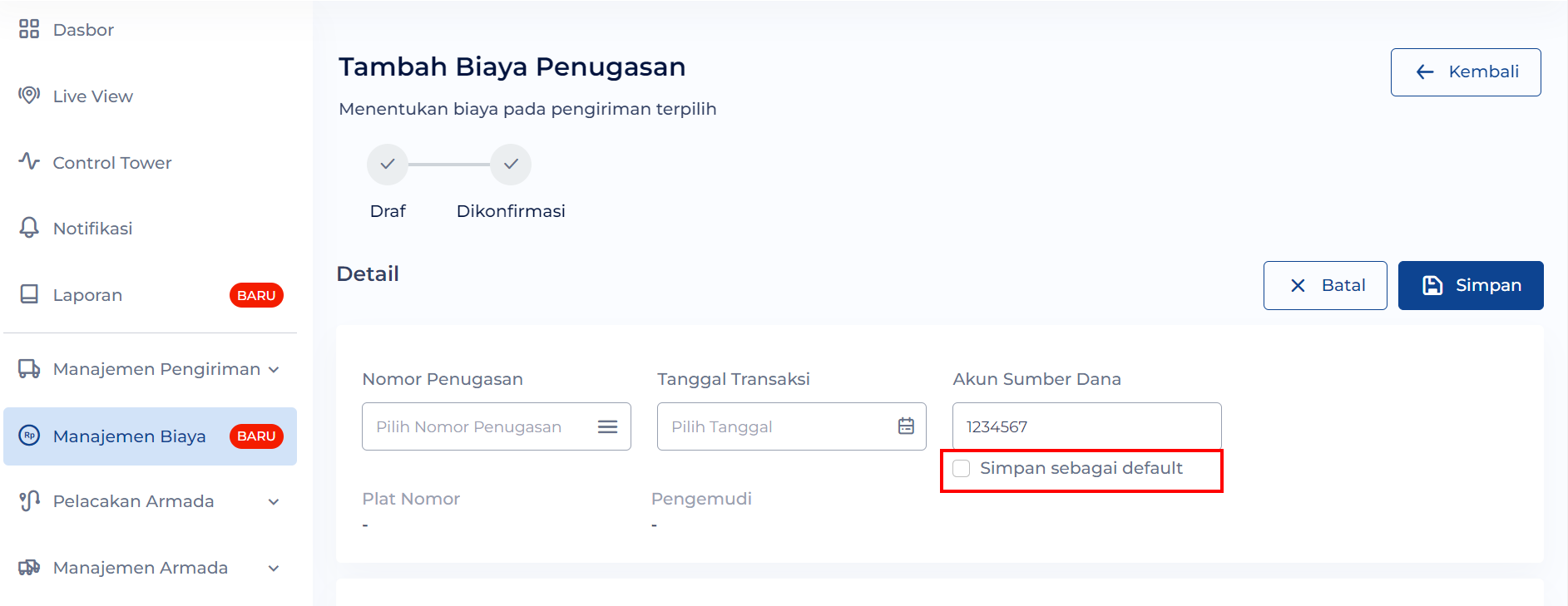Screen dimensions: 1568x606
Task: Click the Akun Sumber Dana field
Action: (x=1087, y=426)
